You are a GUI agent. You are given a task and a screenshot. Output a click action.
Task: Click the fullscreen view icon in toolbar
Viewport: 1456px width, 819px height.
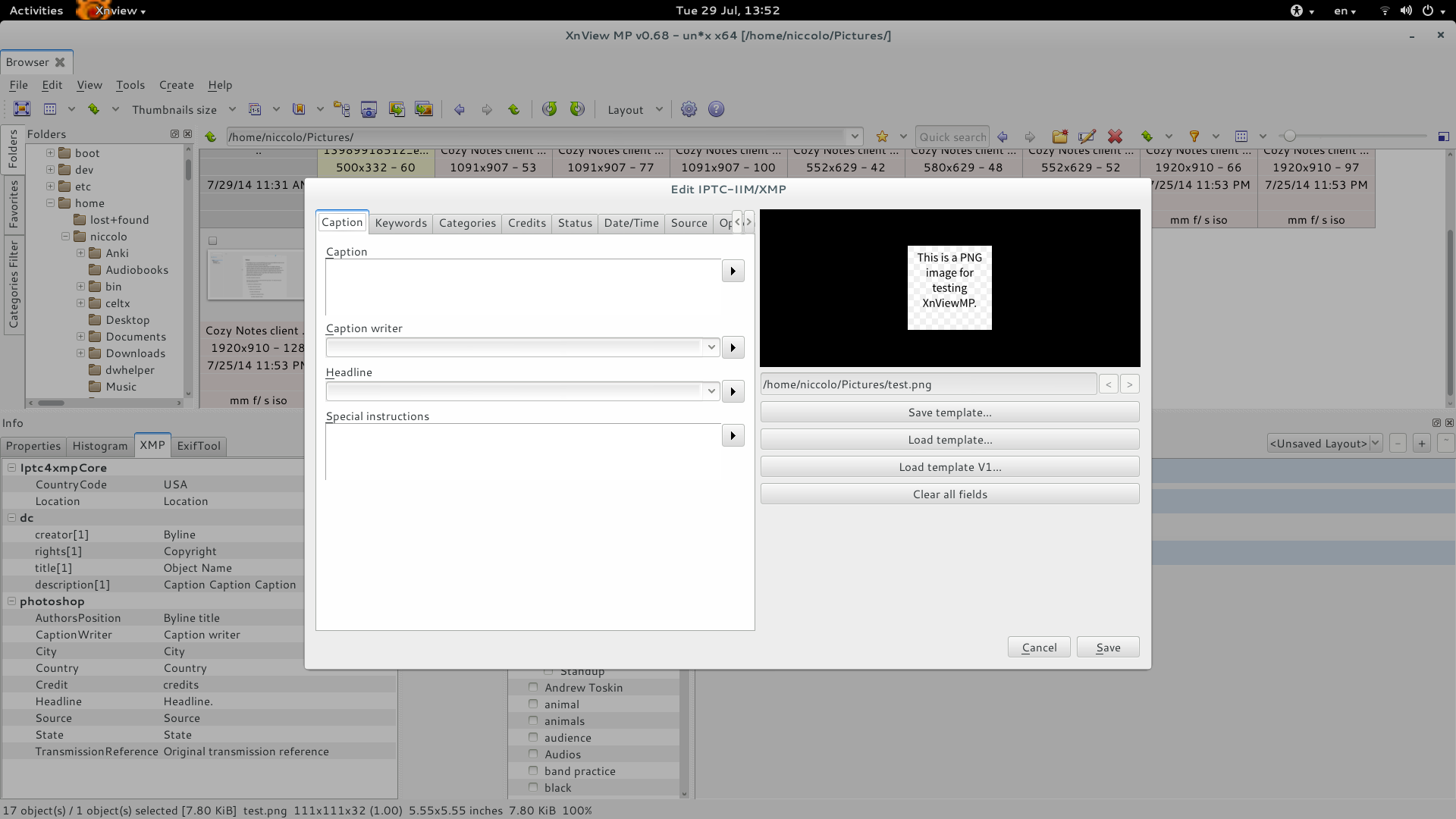[22, 109]
